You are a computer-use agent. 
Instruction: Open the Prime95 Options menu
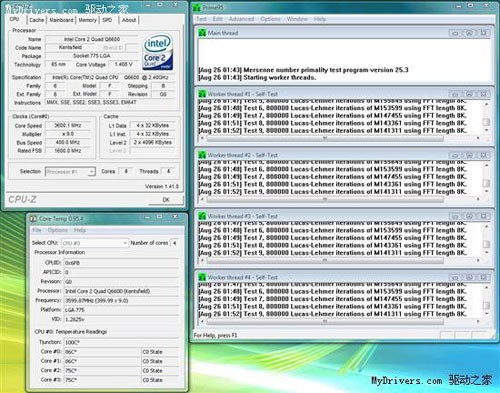[x=270, y=19]
